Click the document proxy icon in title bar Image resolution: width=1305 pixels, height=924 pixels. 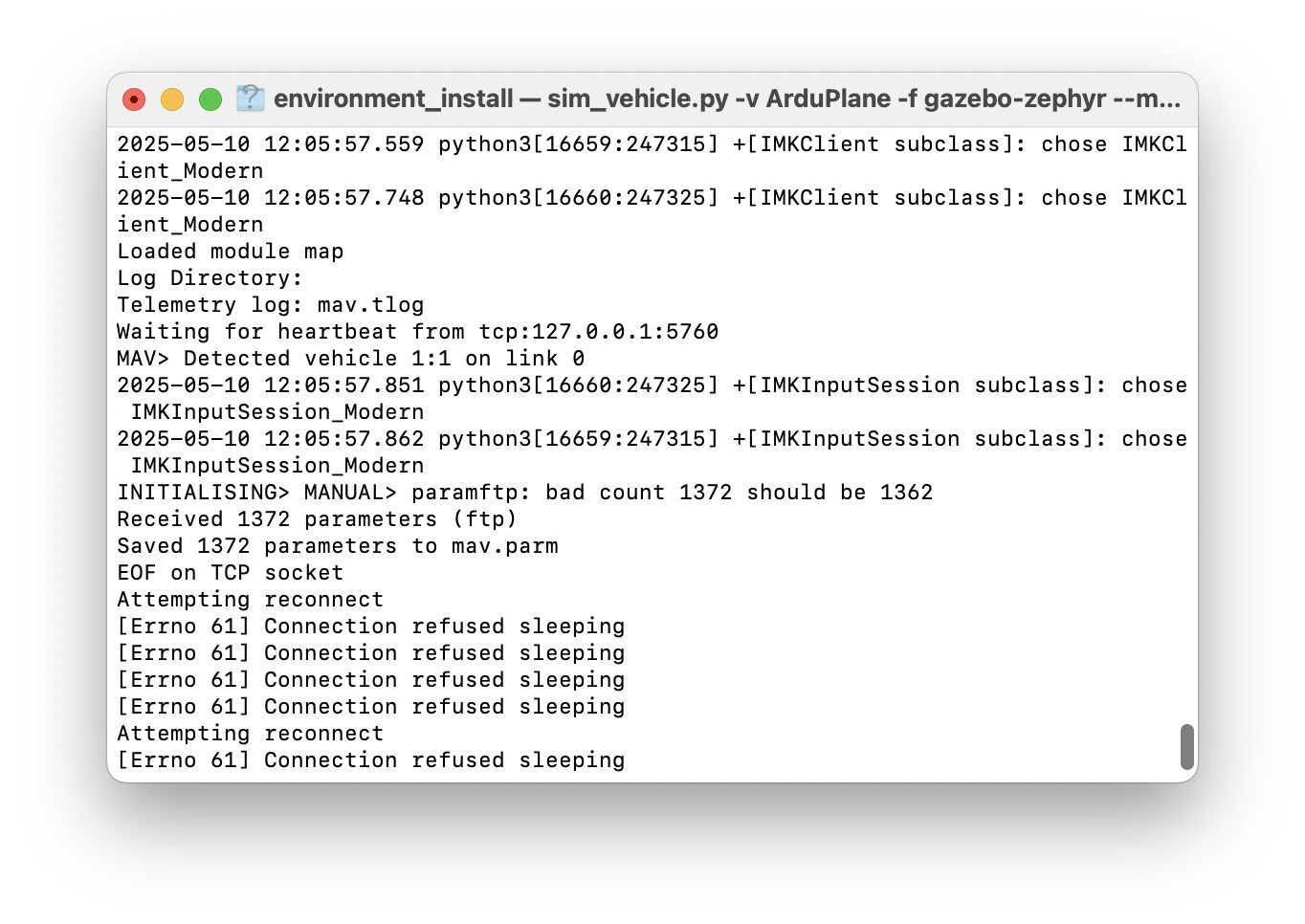click(x=250, y=98)
